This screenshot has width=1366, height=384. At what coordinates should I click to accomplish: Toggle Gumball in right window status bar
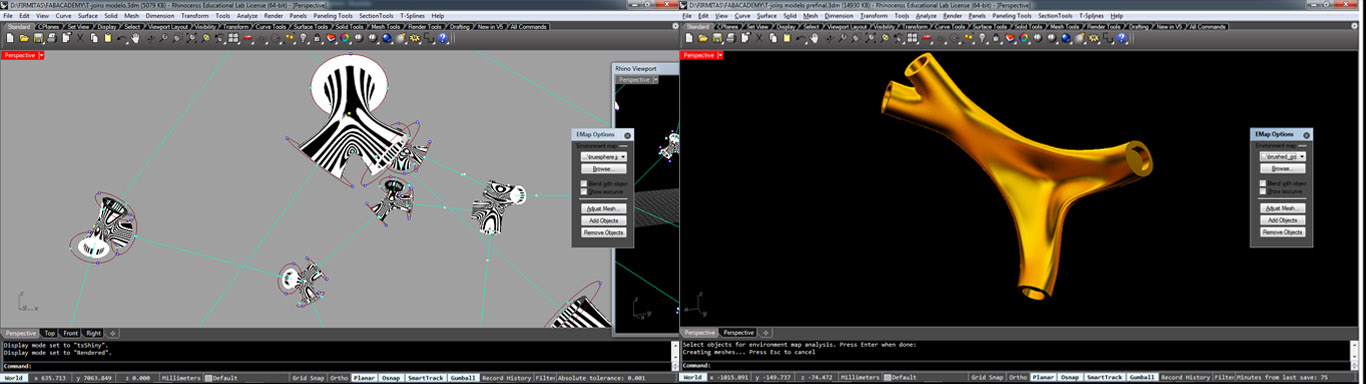(1142, 378)
